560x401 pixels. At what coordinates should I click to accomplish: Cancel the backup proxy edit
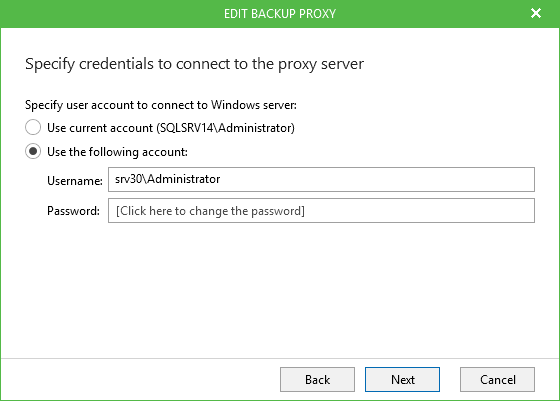497,379
